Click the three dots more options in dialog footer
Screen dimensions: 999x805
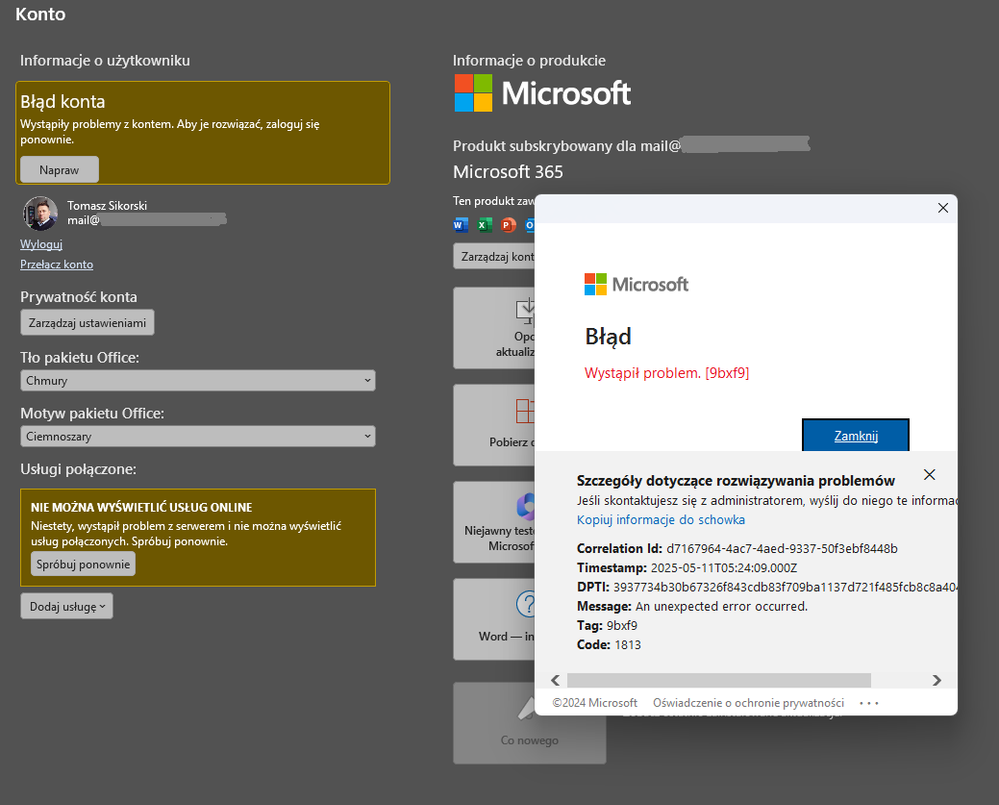(869, 703)
